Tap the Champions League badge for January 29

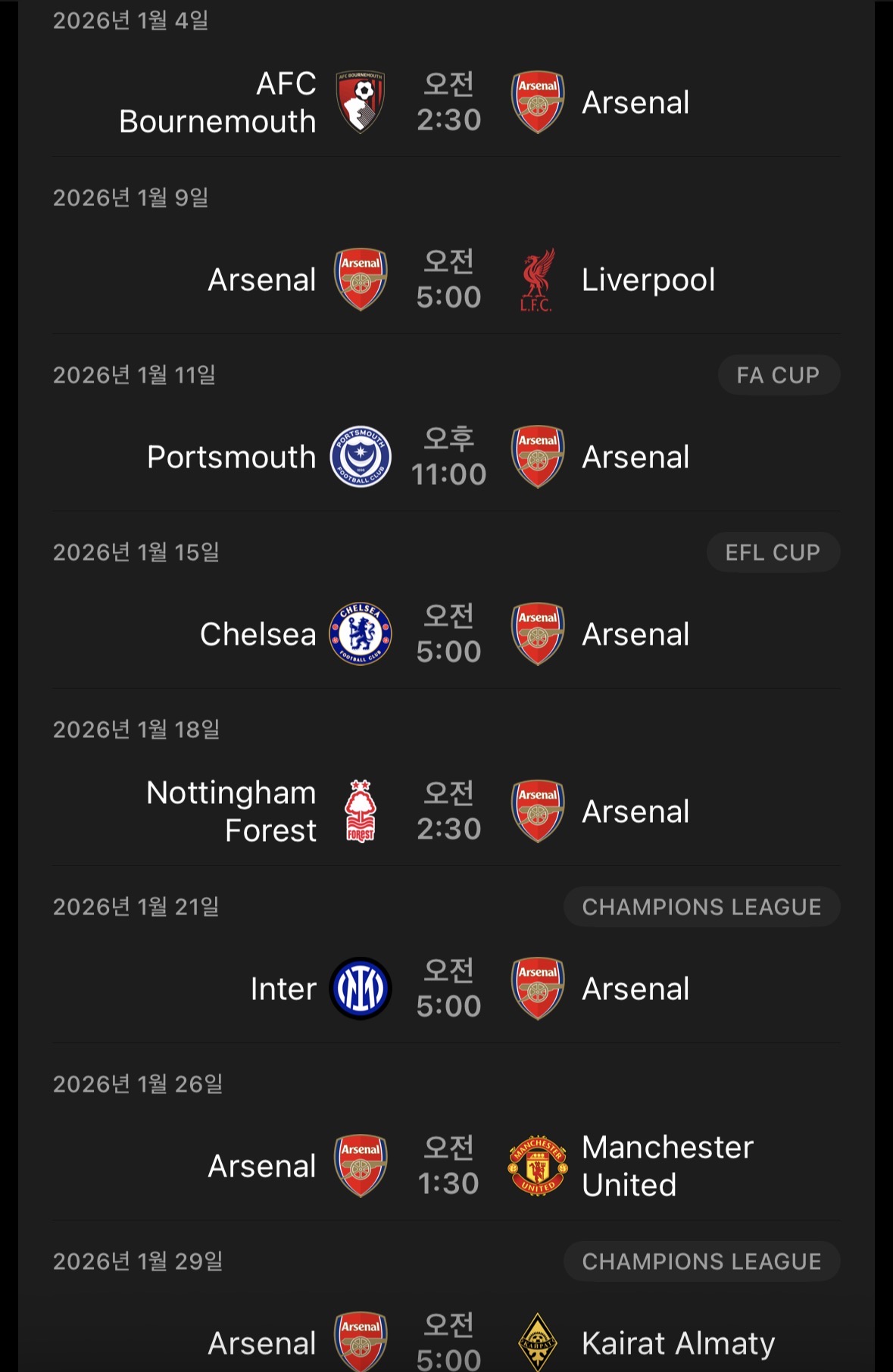[701, 1261]
